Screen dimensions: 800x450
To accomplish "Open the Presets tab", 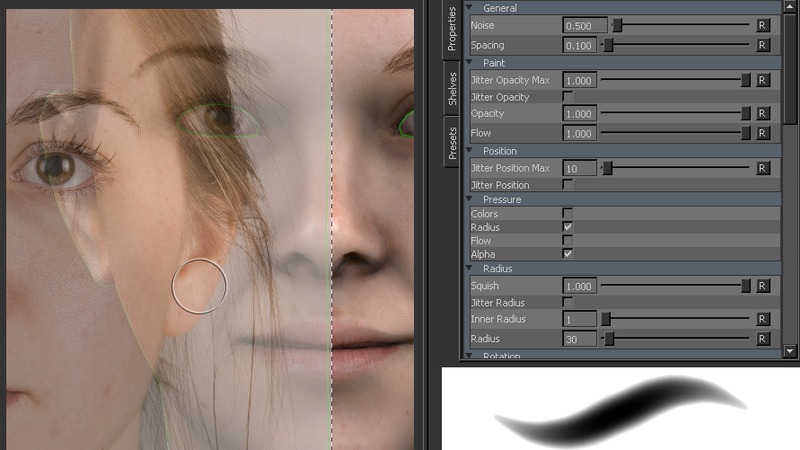I will (x=452, y=142).
